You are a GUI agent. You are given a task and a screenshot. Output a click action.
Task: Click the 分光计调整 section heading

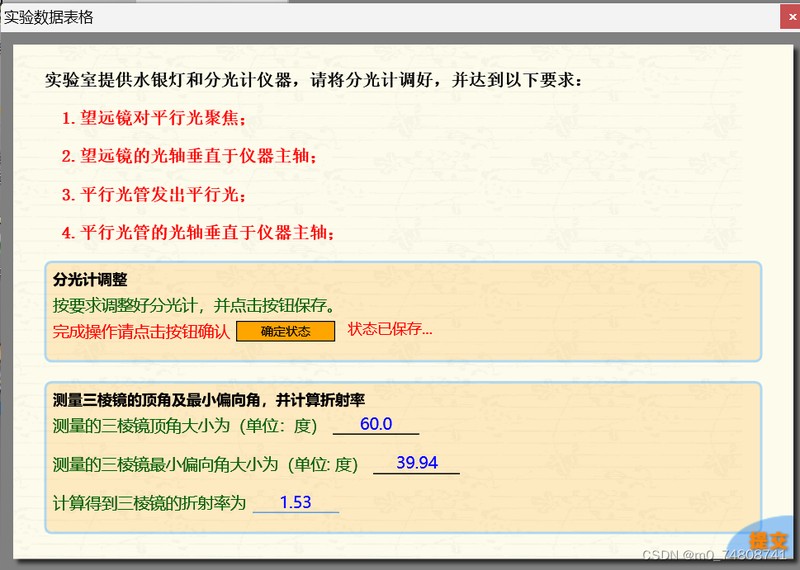[x=90, y=280]
